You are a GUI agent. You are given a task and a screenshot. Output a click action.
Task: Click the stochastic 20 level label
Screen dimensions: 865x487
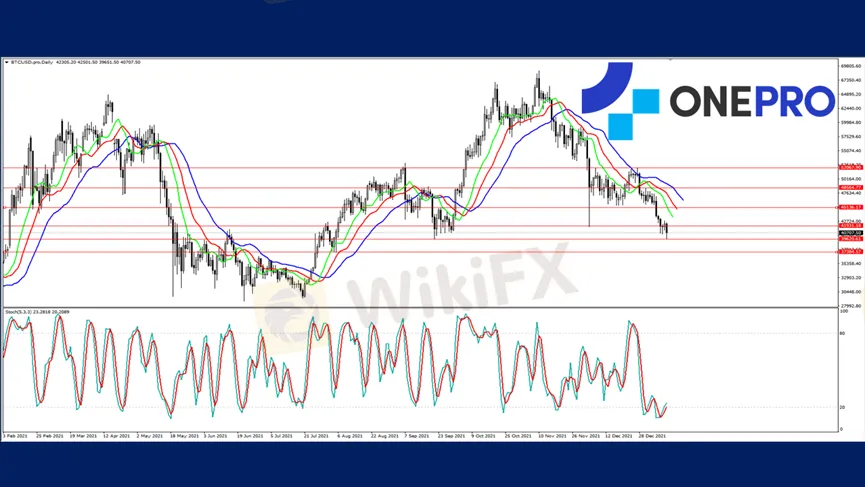(x=842, y=407)
